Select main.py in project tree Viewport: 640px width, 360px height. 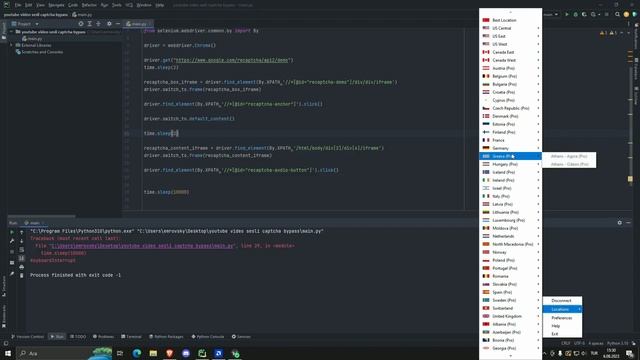coord(32,38)
